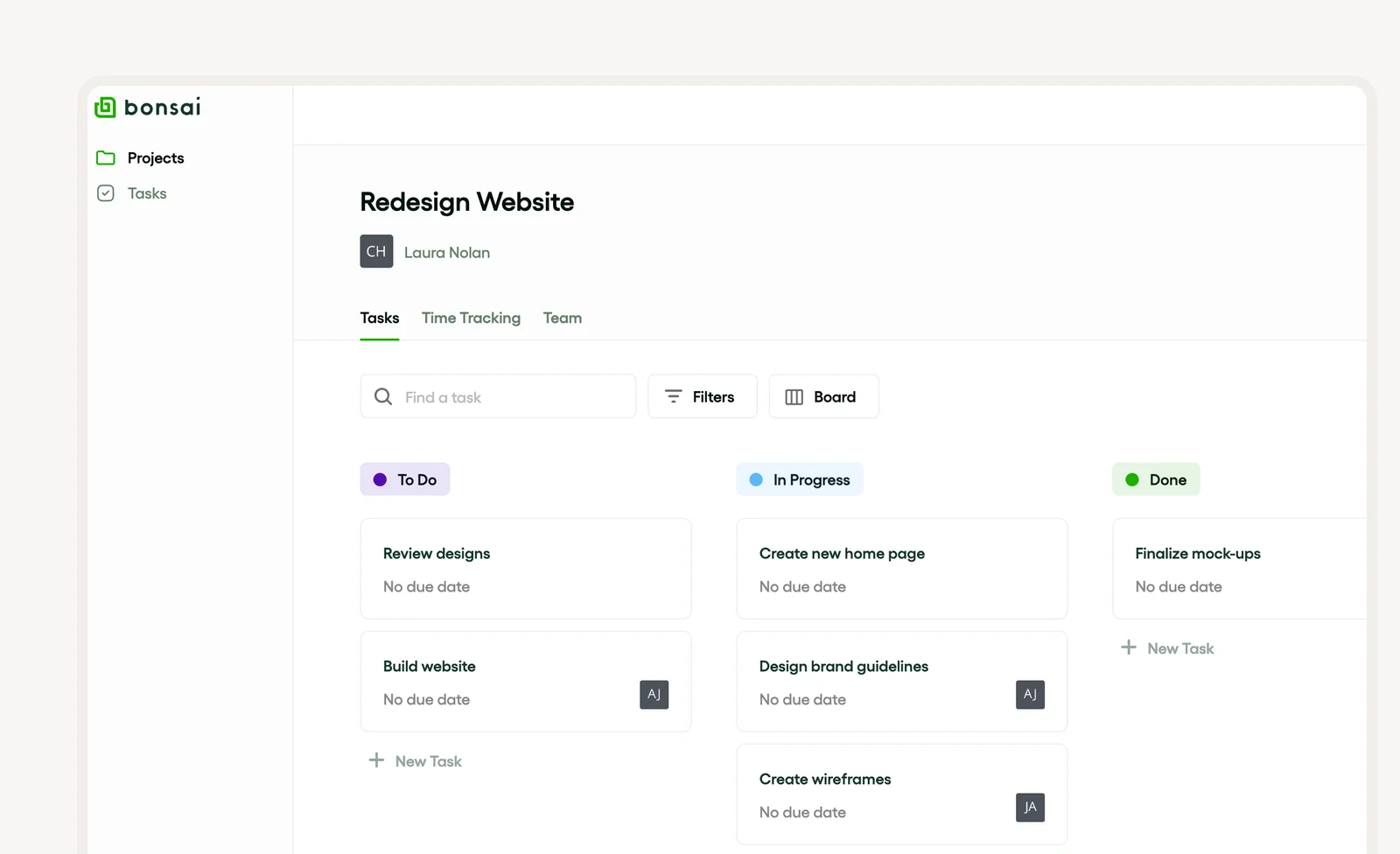
Task: Click the green Done status dot
Action: (1132, 479)
